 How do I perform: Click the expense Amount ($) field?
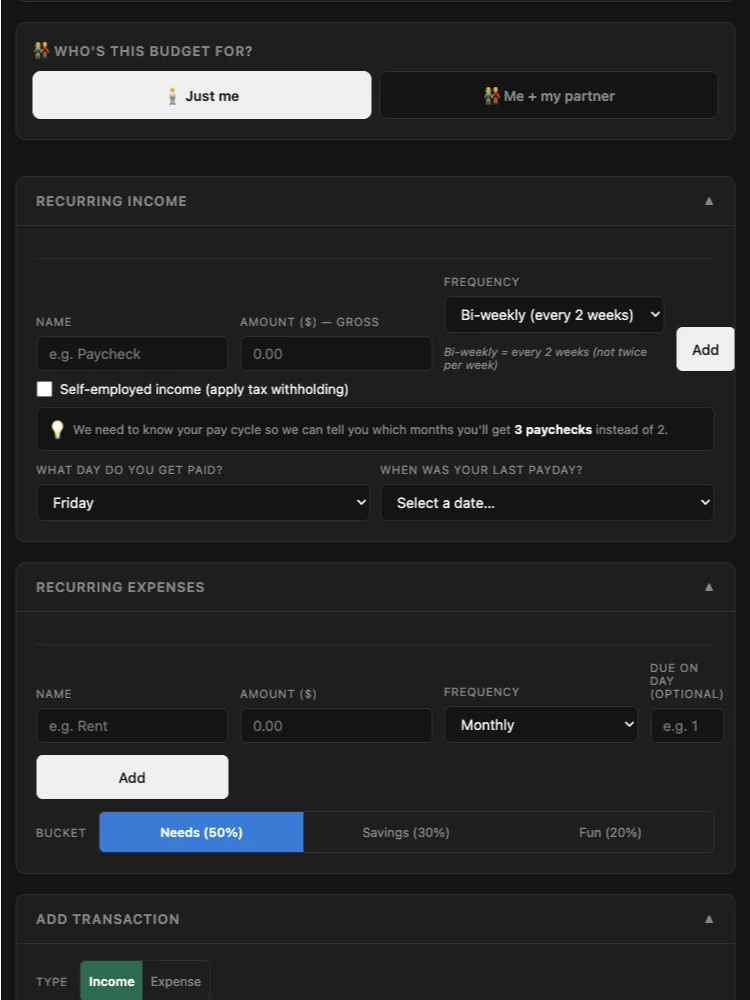click(x=336, y=726)
